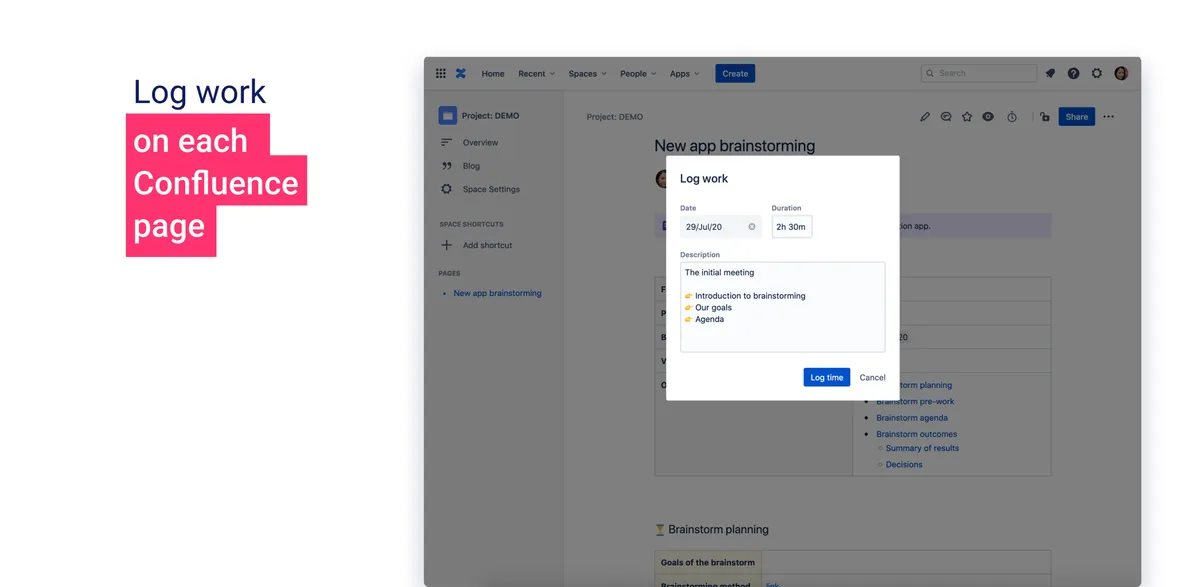This screenshot has height=587, width=1200.
Task: Go to Home in top navigation
Action: pyautogui.click(x=493, y=74)
